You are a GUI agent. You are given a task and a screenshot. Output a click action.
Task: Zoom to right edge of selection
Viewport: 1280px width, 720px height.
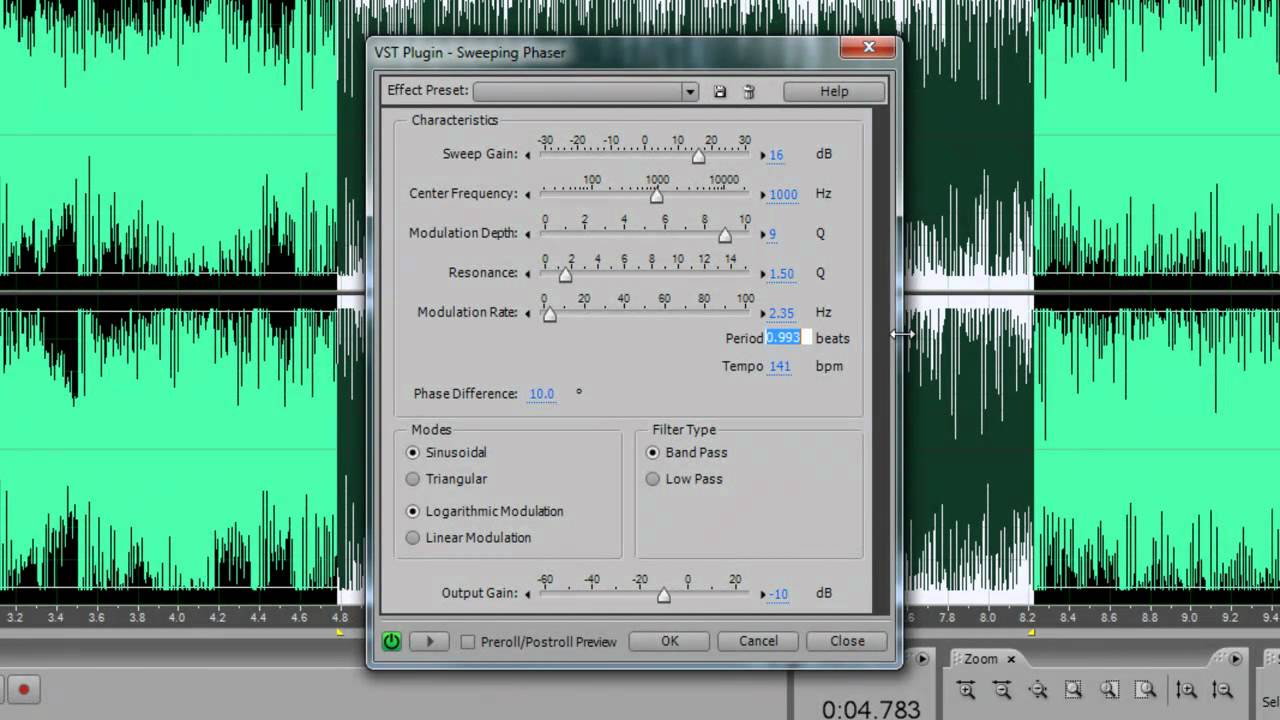pyautogui.click(x=1145, y=689)
